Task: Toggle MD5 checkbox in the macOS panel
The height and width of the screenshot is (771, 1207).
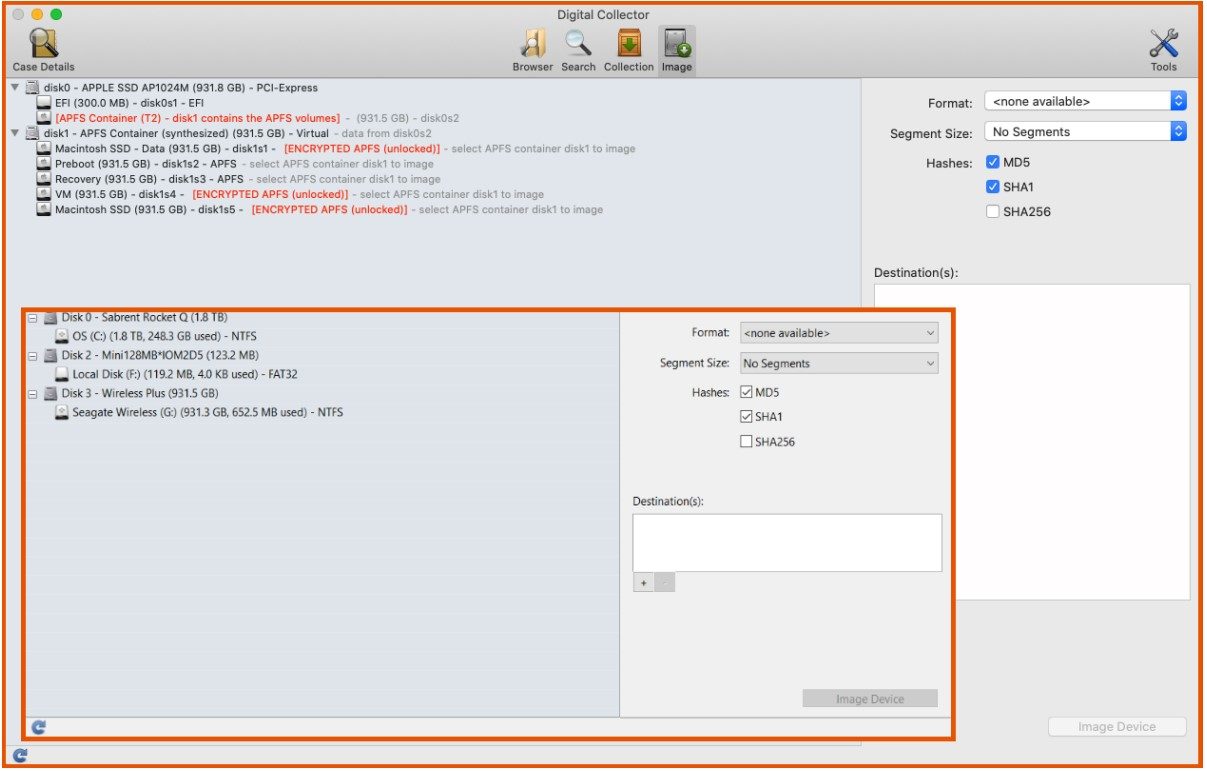Action: [x=993, y=162]
